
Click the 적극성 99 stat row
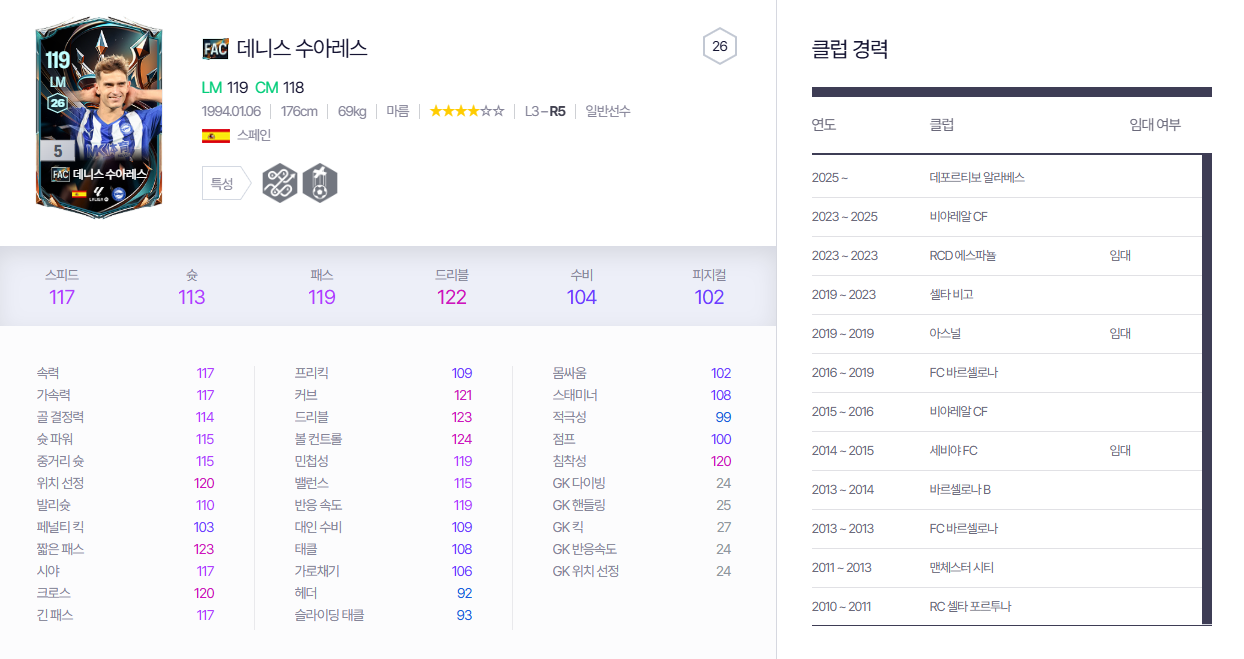click(x=642, y=417)
